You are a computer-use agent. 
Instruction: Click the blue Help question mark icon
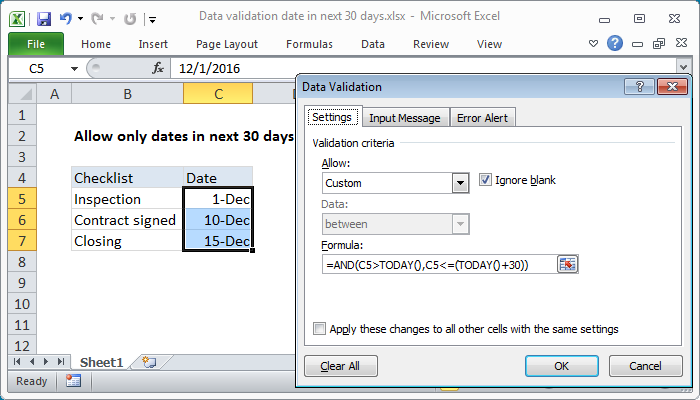point(615,43)
